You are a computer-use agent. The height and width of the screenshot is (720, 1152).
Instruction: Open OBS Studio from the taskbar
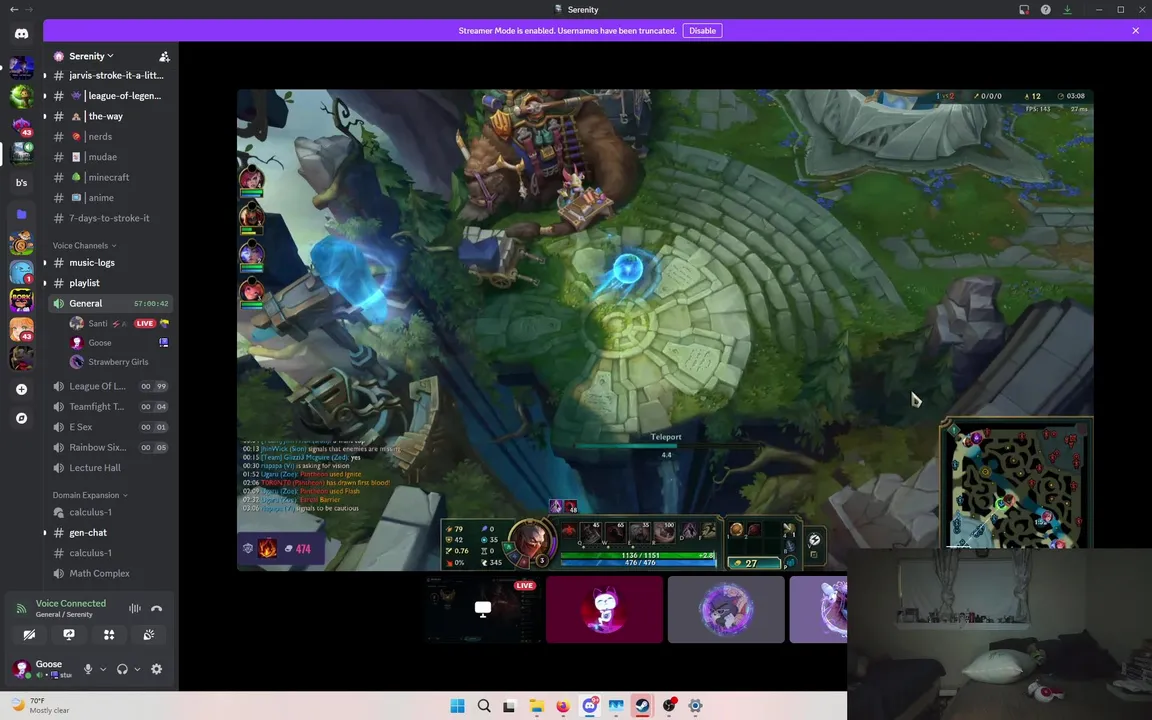coord(669,706)
